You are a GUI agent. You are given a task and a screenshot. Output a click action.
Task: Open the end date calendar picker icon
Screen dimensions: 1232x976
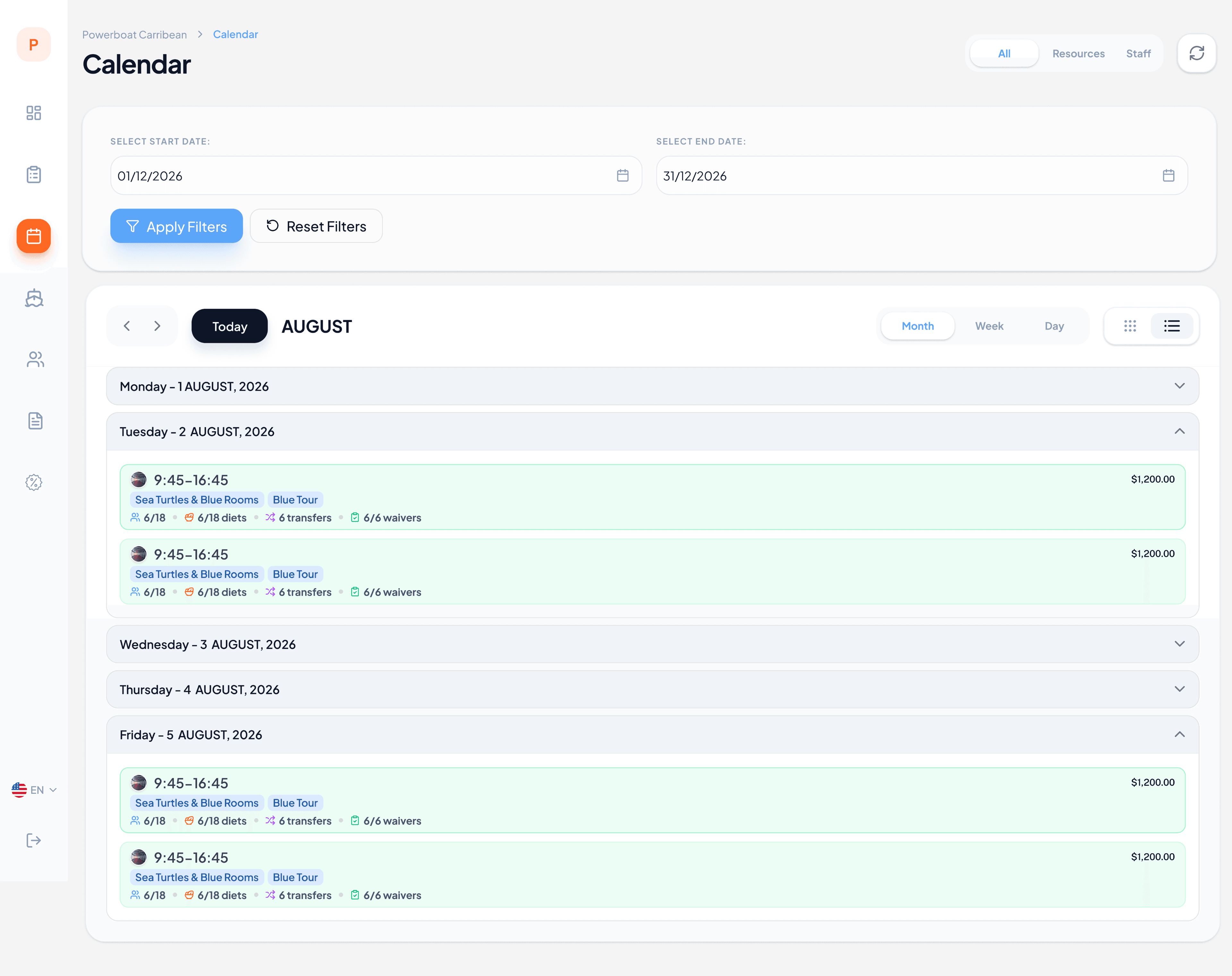pos(1168,175)
